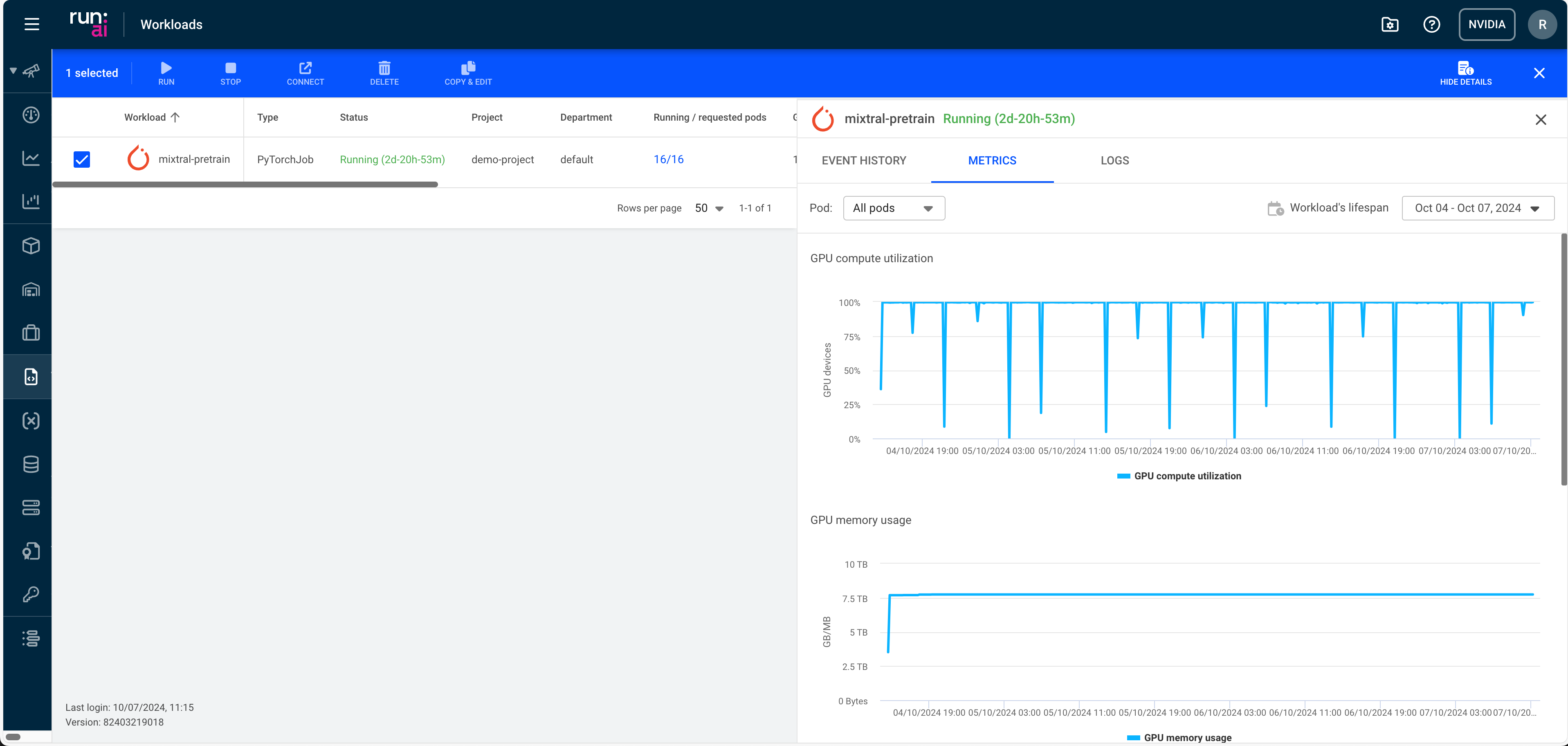
Task: Click the horizontal table scrollbar
Action: [245, 184]
